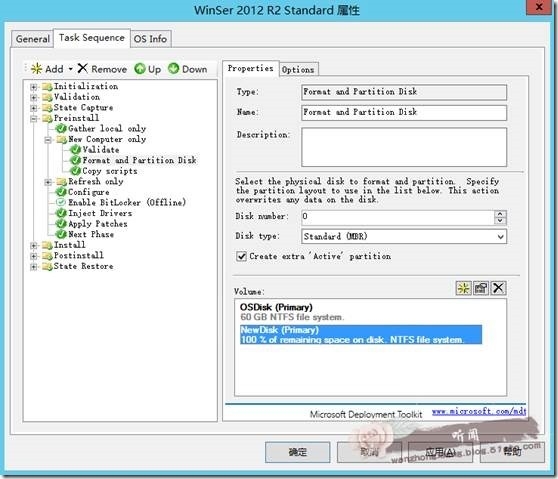
Task: Expand the Initialization folder
Action: (33, 86)
